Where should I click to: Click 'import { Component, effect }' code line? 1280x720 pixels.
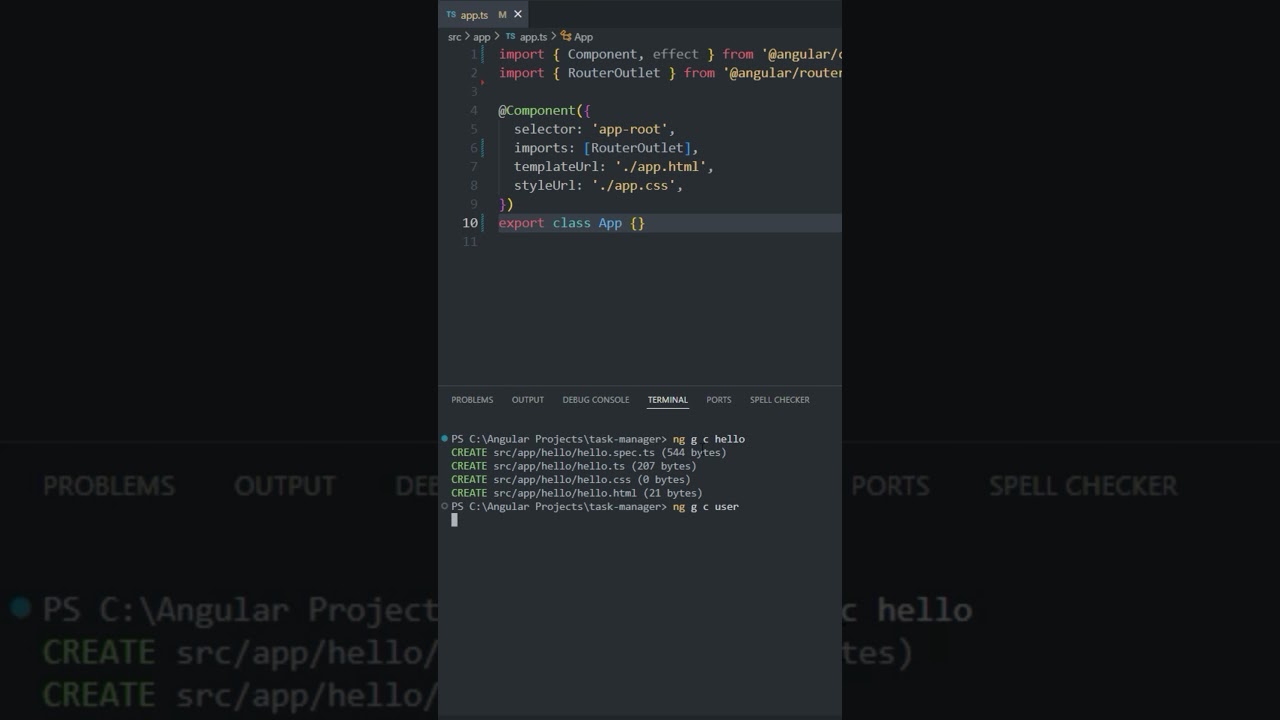pos(670,54)
